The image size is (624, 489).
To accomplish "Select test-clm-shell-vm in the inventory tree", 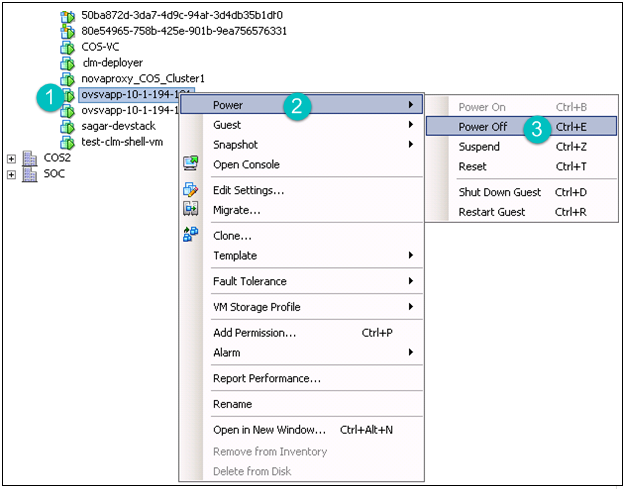I will point(122,141).
